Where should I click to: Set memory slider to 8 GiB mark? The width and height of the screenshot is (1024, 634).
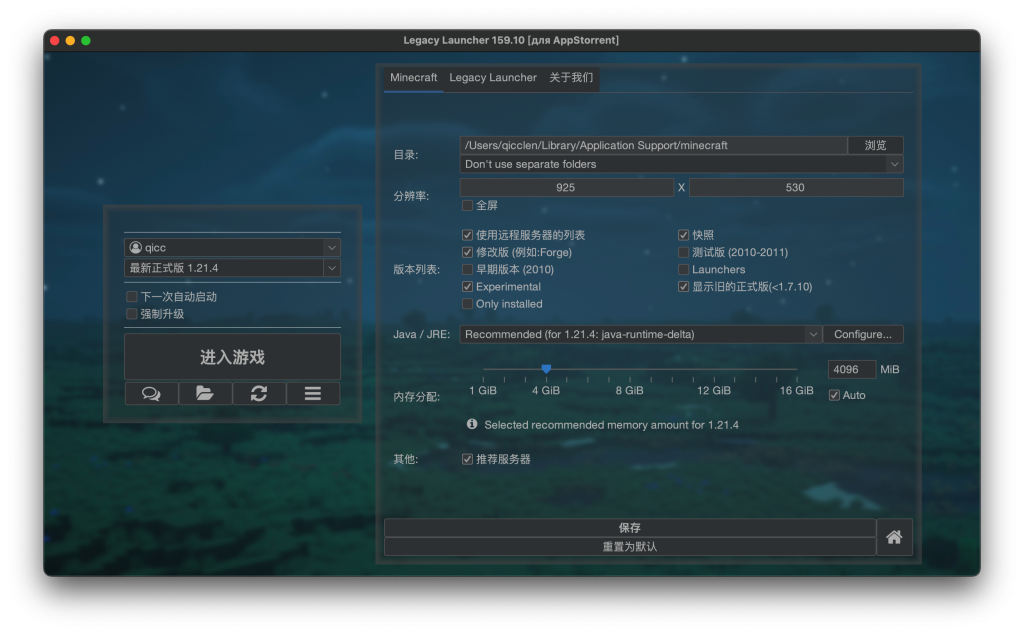pyautogui.click(x=630, y=370)
